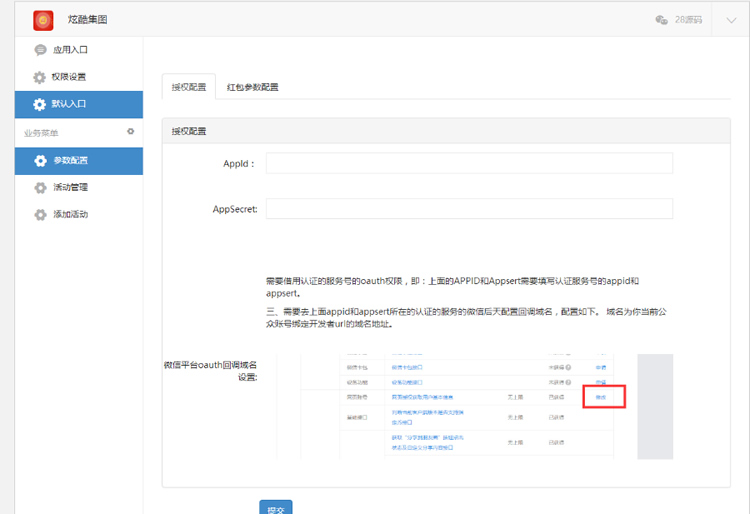Click the gear icon next to 参数配置
The image size is (750, 514).
click(40, 161)
